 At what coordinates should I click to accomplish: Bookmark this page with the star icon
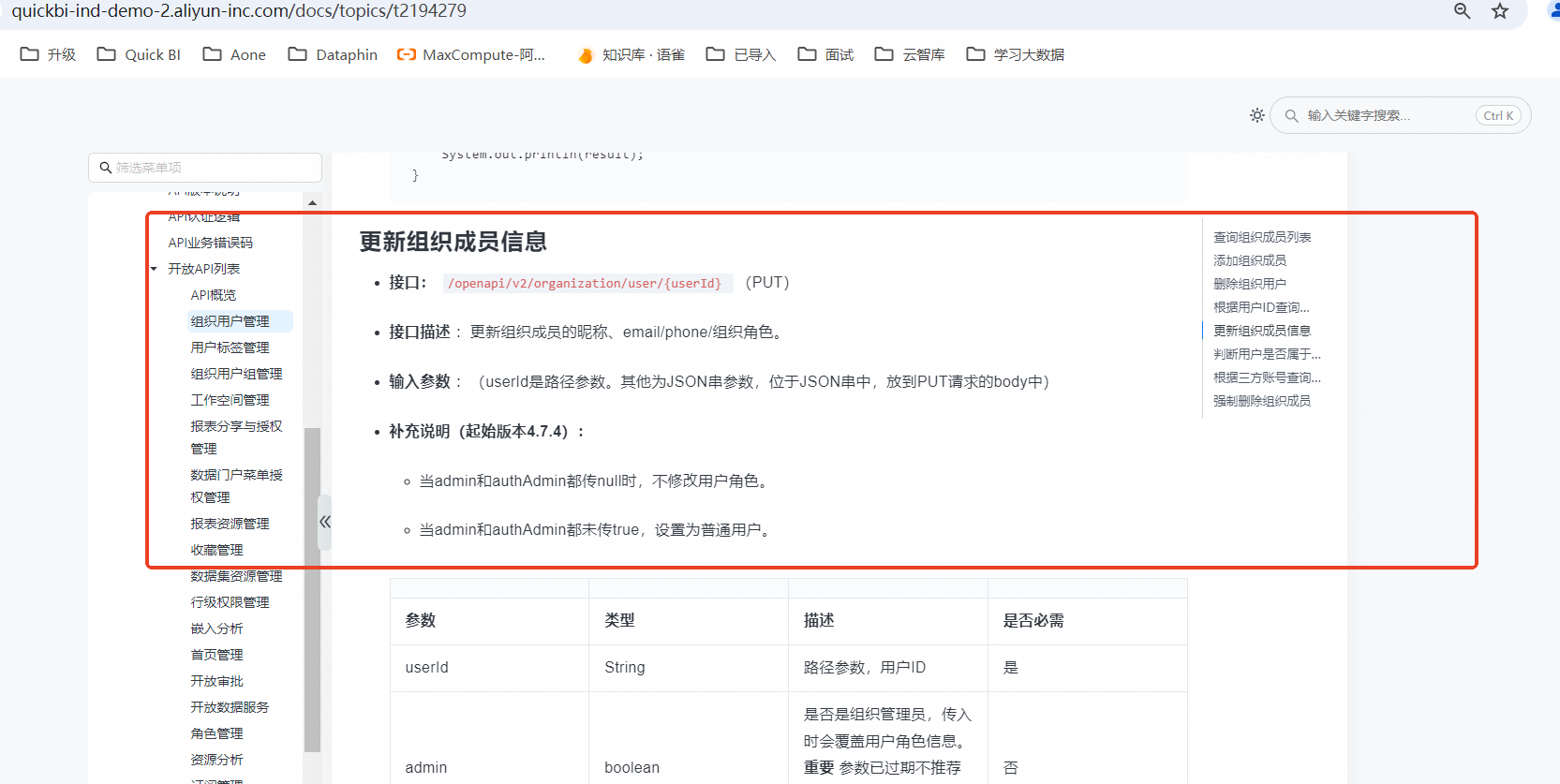pos(1500,11)
